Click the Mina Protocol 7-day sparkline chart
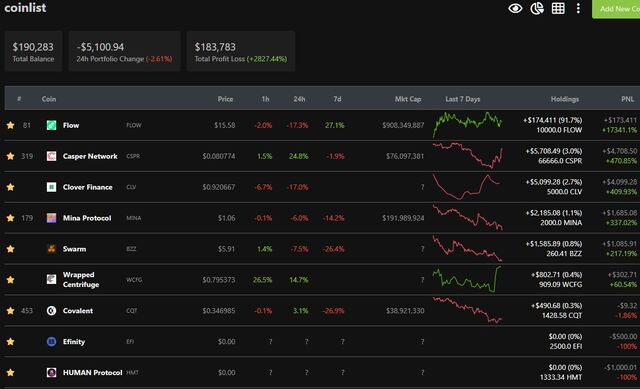Viewport: 640px width, 389px height. [x=467, y=217]
